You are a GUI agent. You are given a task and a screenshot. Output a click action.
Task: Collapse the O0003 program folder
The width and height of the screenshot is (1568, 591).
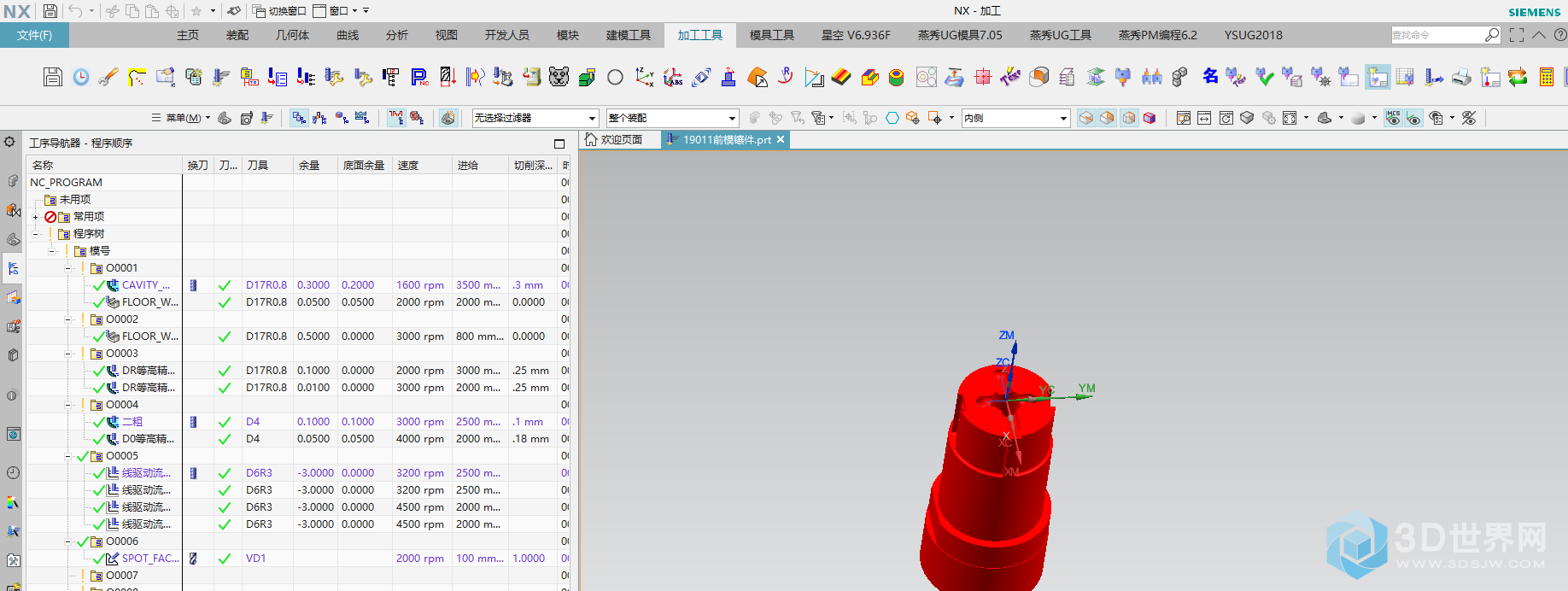pos(68,354)
